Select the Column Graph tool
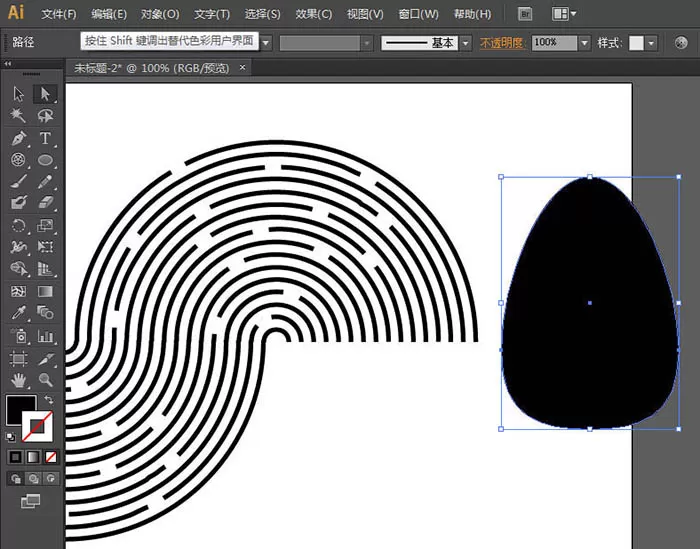 point(45,336)
